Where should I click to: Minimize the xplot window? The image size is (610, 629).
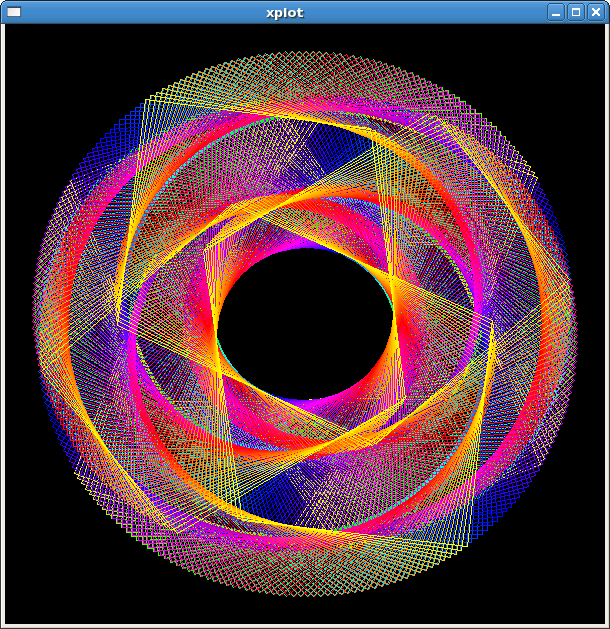coord(556,12)
